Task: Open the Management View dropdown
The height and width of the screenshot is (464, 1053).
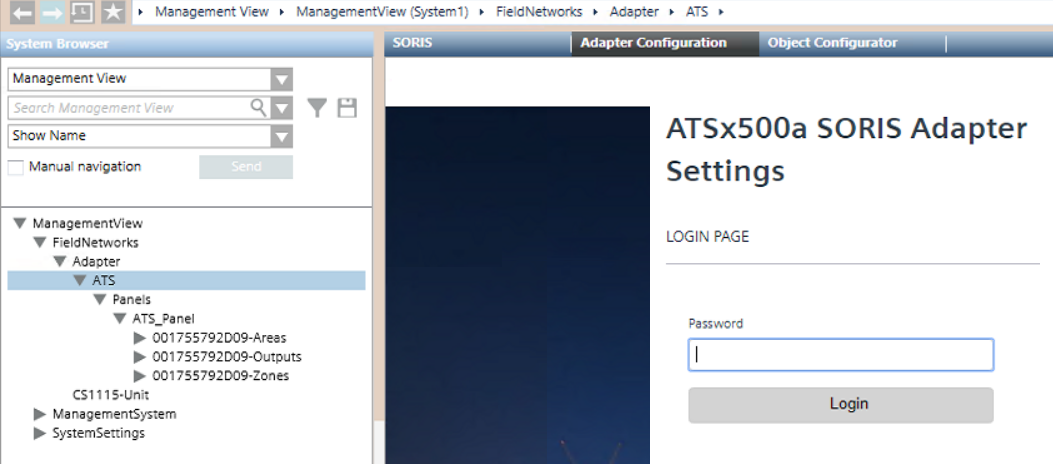Action: [x=282, y=79]
